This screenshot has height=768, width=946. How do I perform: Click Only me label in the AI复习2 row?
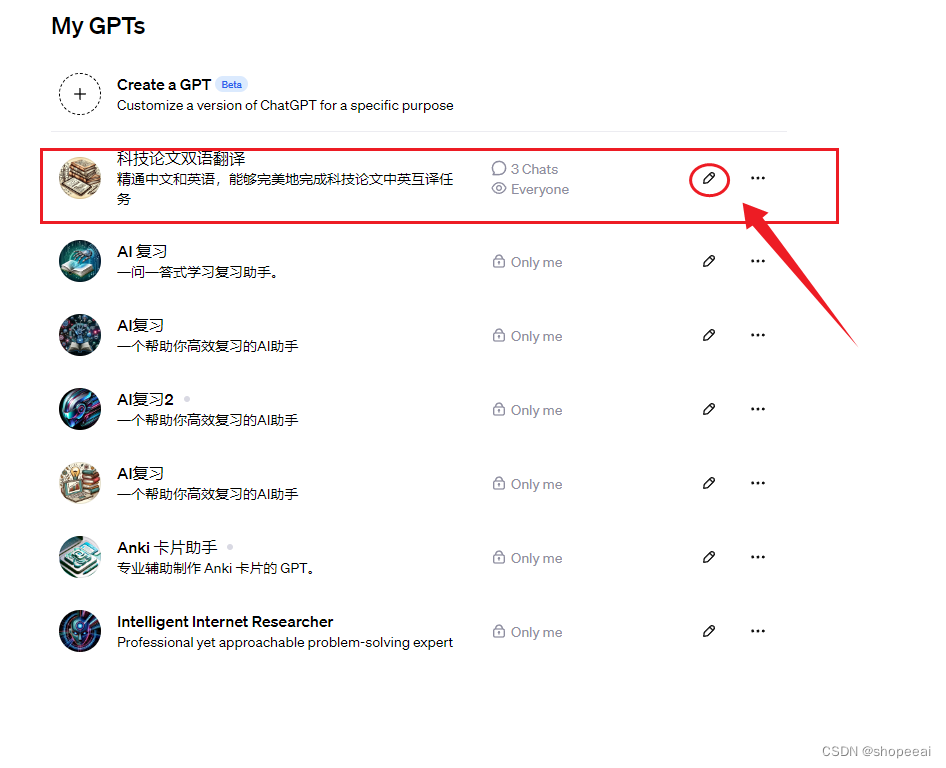click(x=536, y=410)
